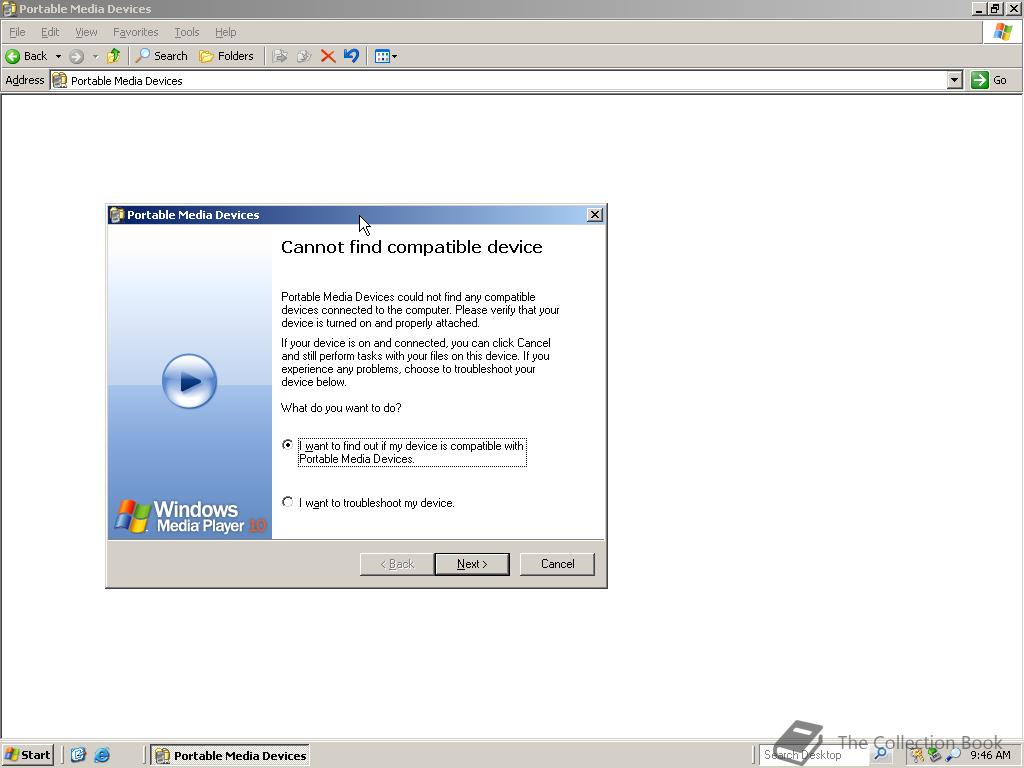Click the taskbar clock 9:46 AM

coord(990,755)
